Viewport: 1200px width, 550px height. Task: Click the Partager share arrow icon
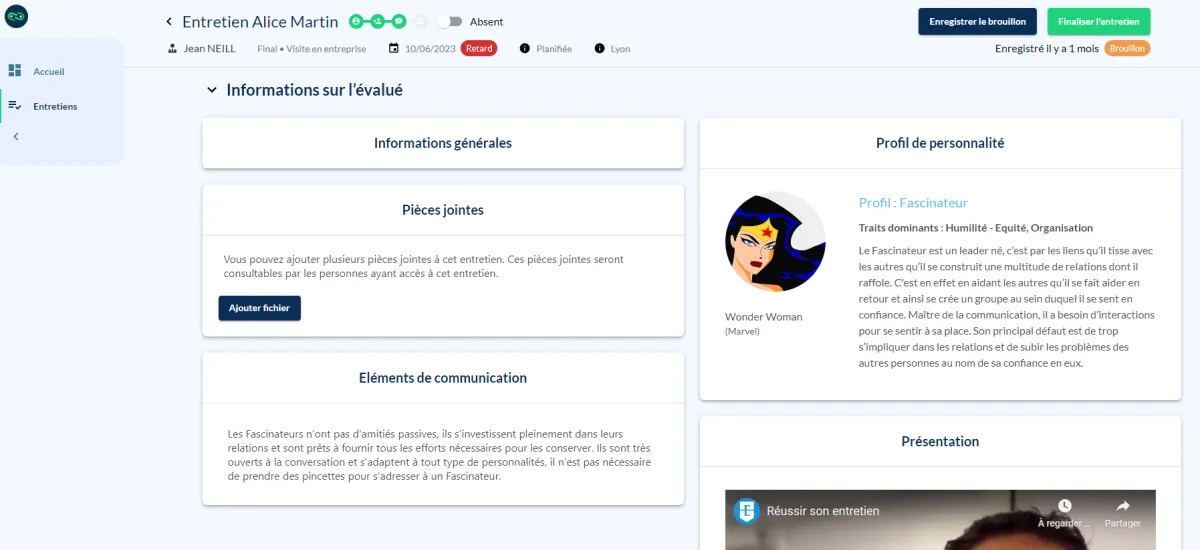pos(1122,506)
